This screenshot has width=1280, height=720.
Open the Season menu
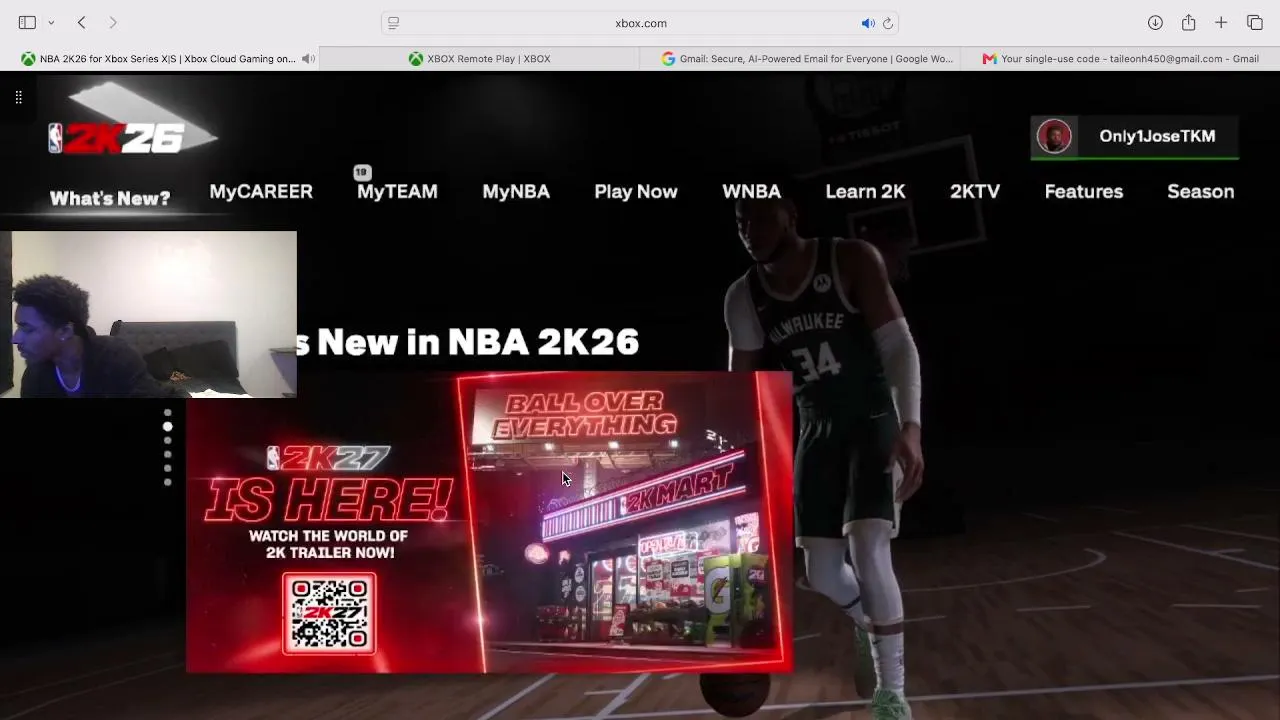click(x=1201, y=191)
